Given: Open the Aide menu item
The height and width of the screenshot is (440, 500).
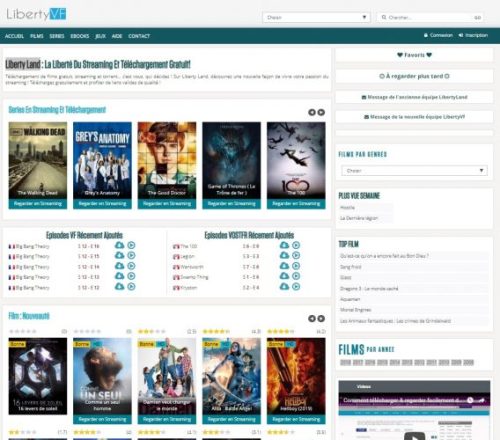Looking at the screenshot, I should coord(117,36).
